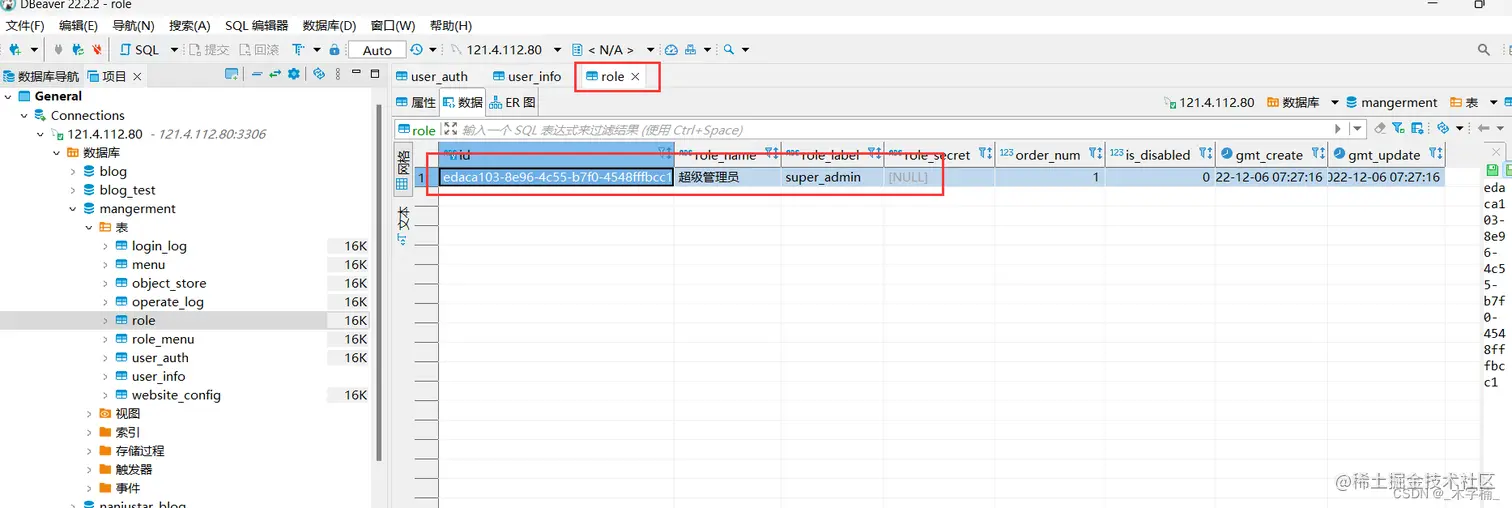The width and height of the screenshot is (1512, 508).
Task: Expand the 视图 views folder
Action: [89, 414]
